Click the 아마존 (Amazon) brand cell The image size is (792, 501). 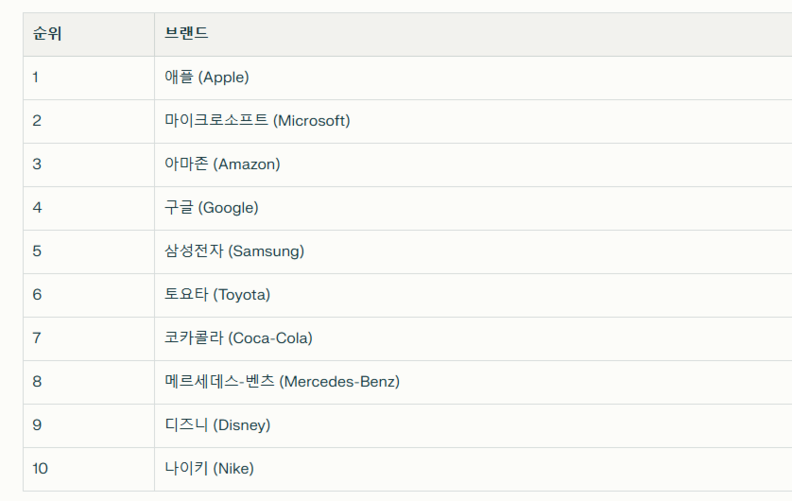[222, 164]
